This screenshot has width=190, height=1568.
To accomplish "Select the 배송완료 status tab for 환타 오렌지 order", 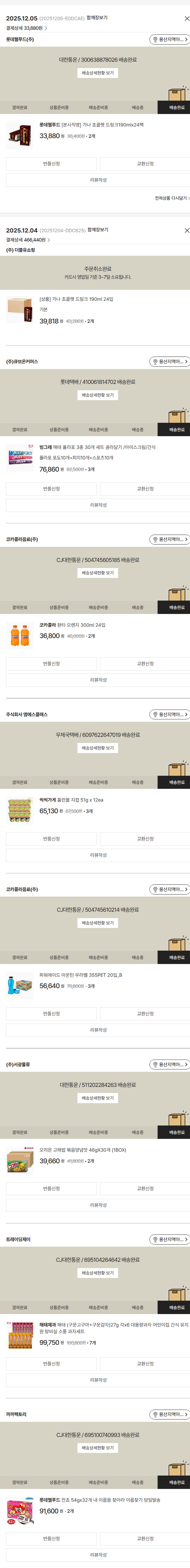I will 177,607.
